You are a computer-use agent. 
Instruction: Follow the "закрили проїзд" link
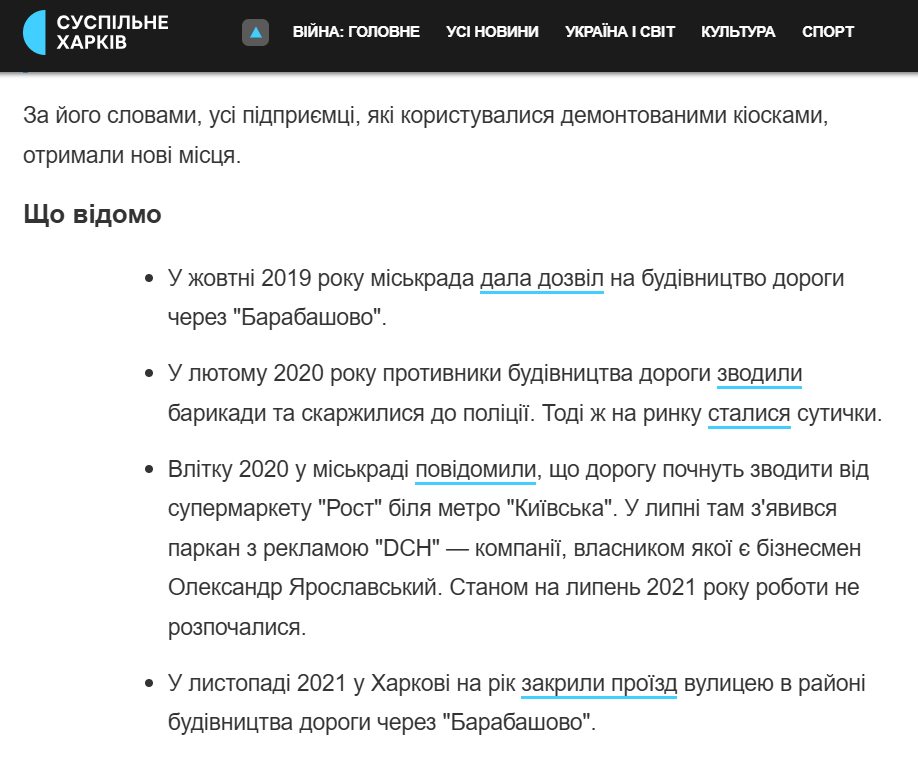pyautogui.click(x=599, y=684)
